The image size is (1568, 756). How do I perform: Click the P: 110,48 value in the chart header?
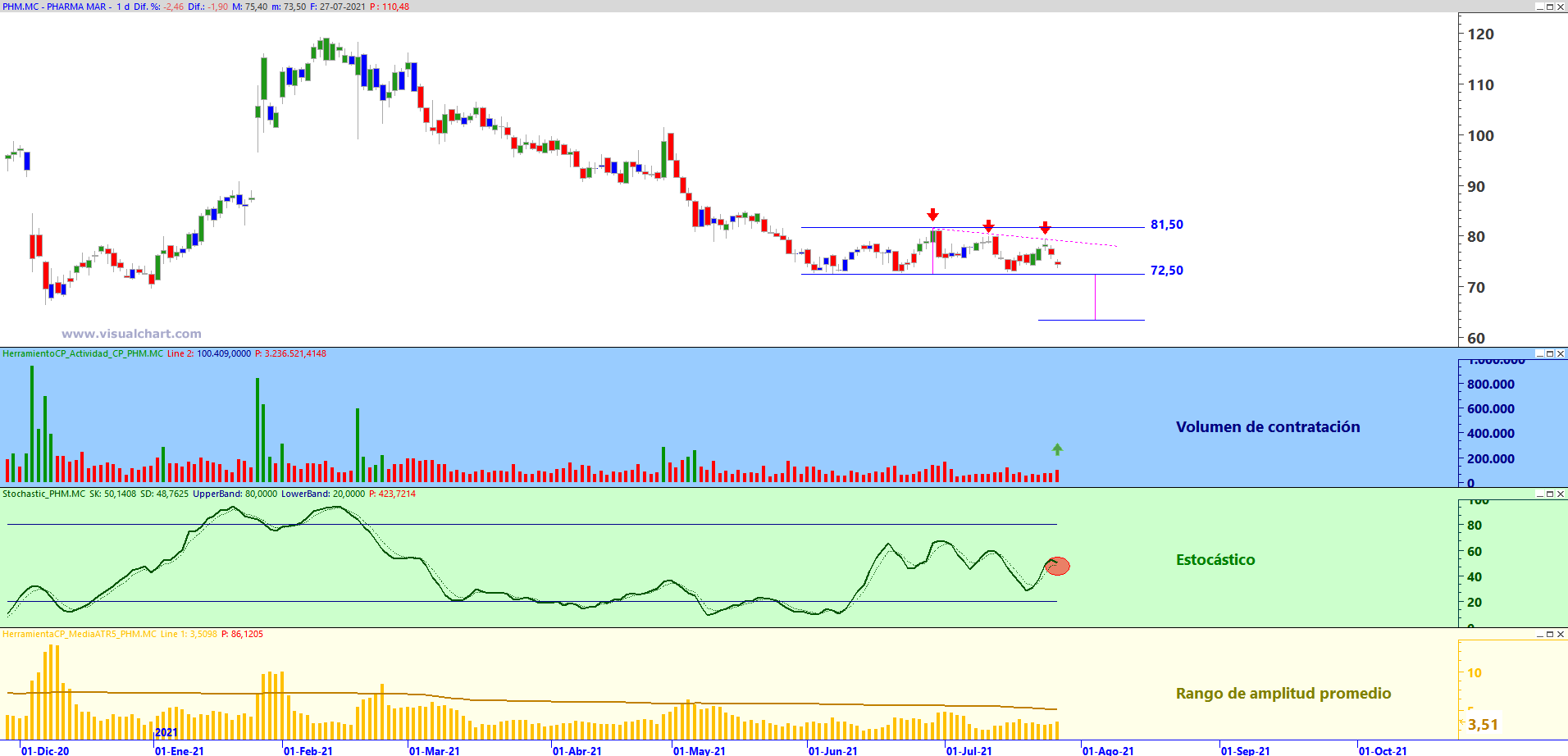389,7
